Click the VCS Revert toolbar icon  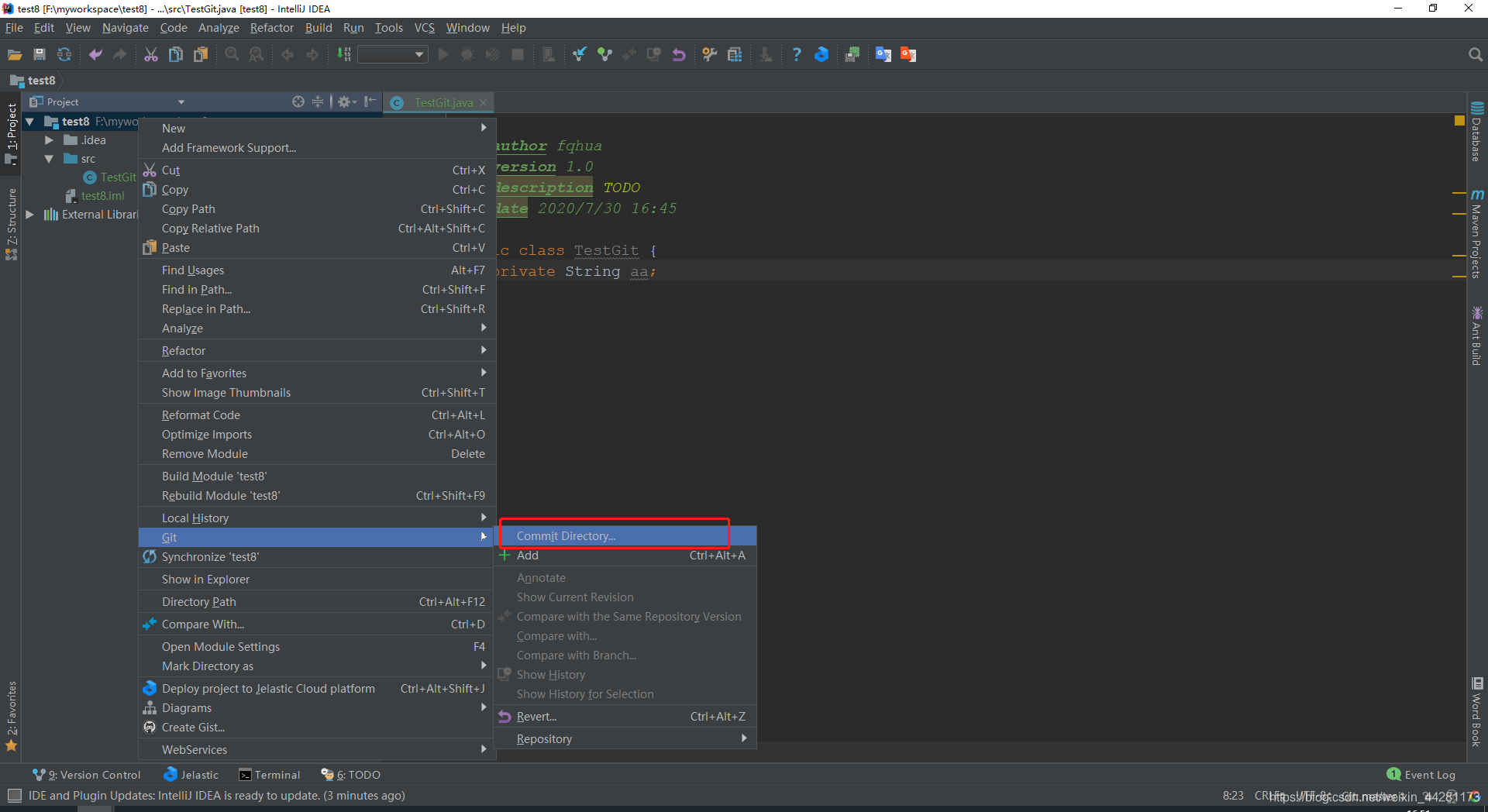(679, 54)
